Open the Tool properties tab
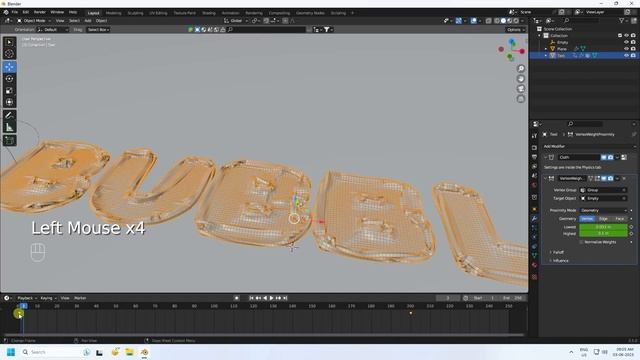This screenshot has height=360, width=640. click(x=534, y=136)
